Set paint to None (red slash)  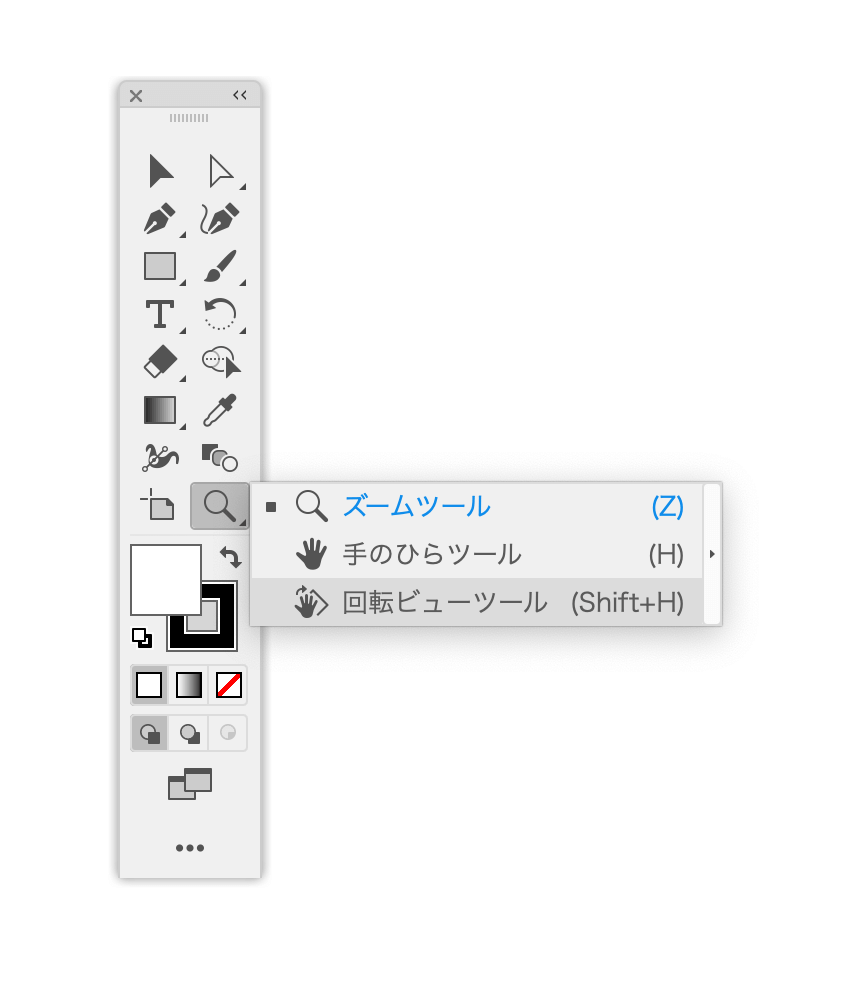coord(228,685)
